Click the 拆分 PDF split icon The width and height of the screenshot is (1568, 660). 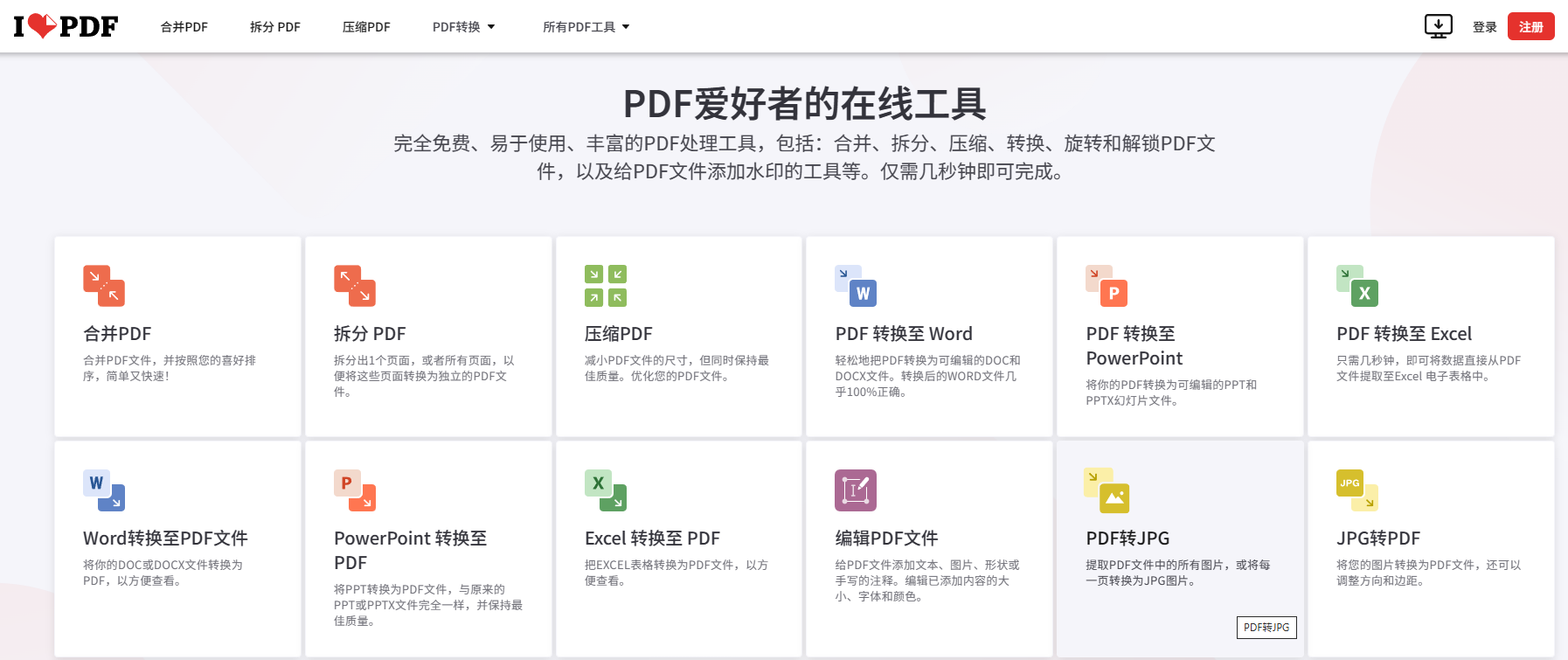355,286
